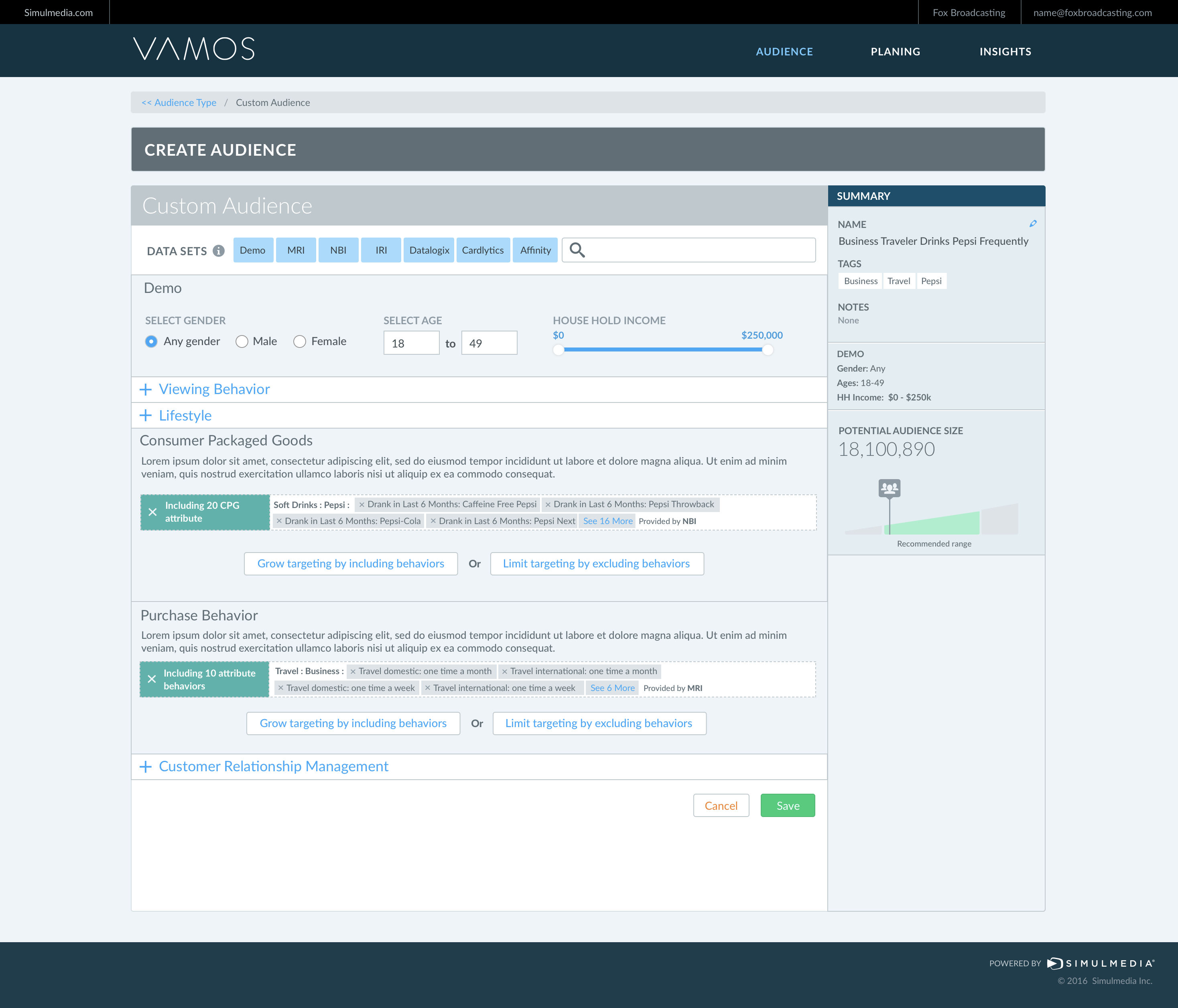Select the NBI data set
The image size is (1178, 1008).
pos(338,250)
